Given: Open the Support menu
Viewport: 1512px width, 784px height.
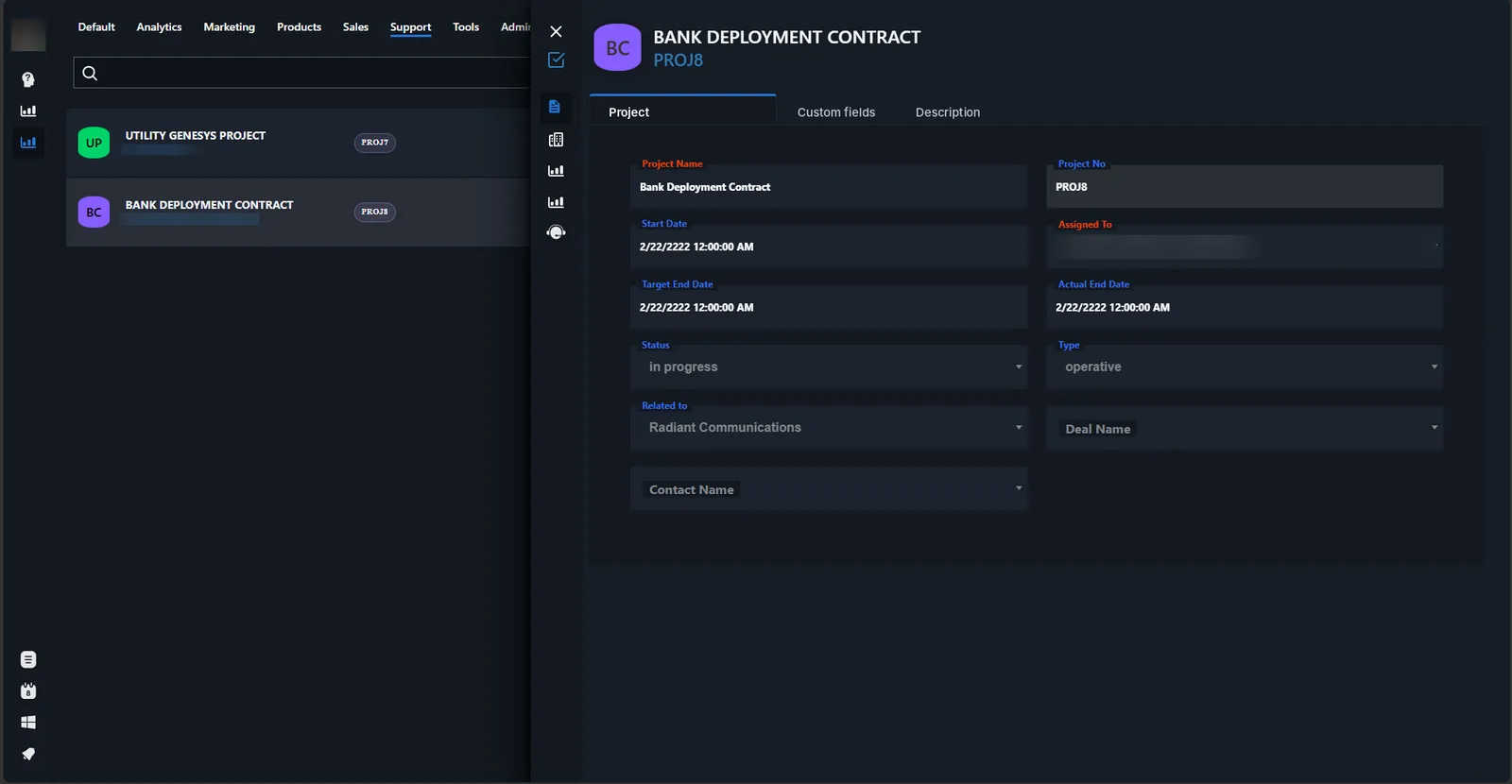Looking at the screenshot, I should pos(410,27).
